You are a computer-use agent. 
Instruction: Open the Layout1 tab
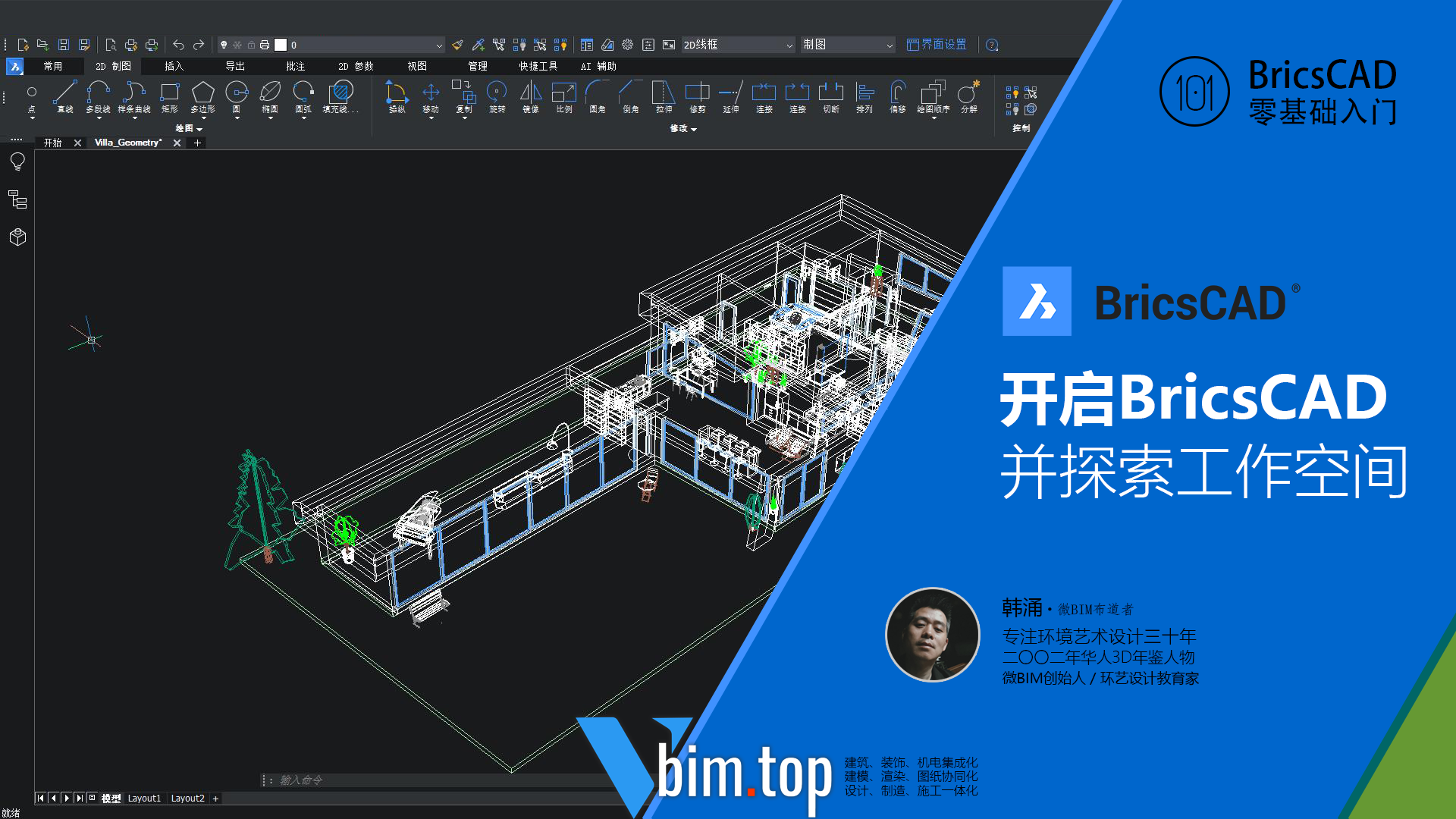click(144, 799)
